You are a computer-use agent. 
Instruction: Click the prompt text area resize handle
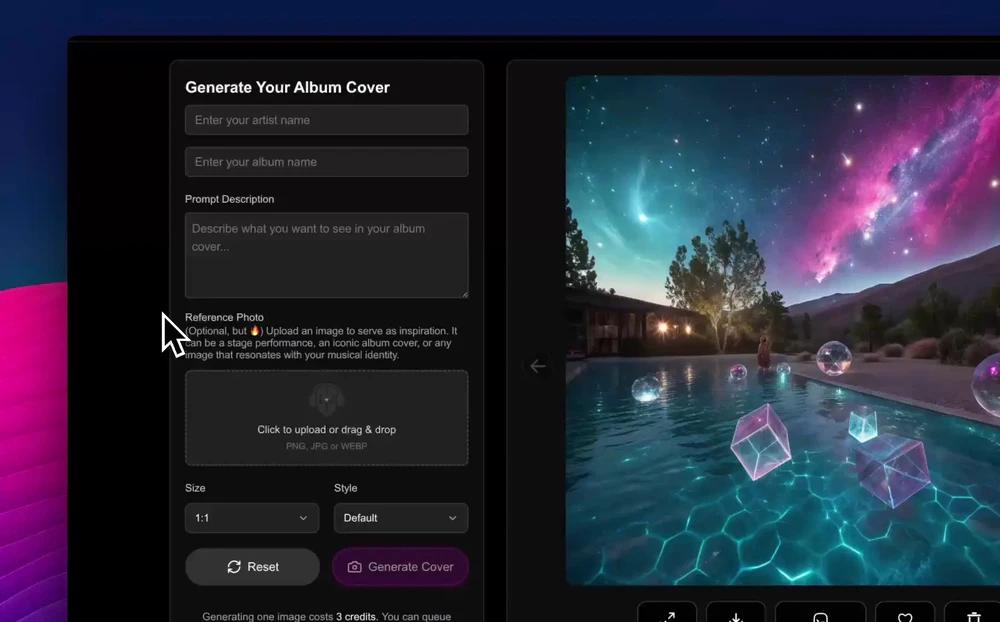pyautogui.click(x=464, y=294)
